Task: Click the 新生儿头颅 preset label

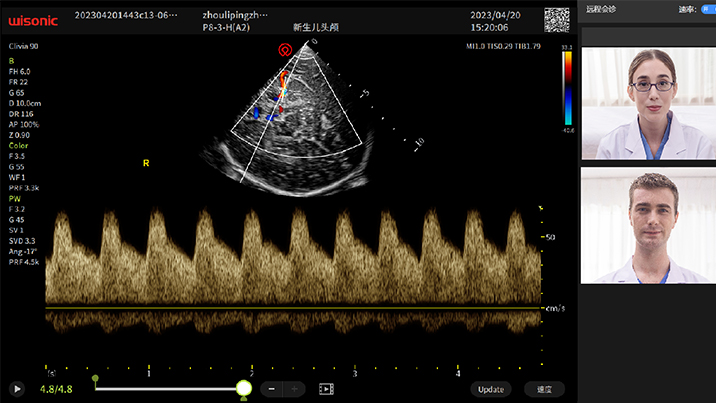Action: tap(316, 29)
